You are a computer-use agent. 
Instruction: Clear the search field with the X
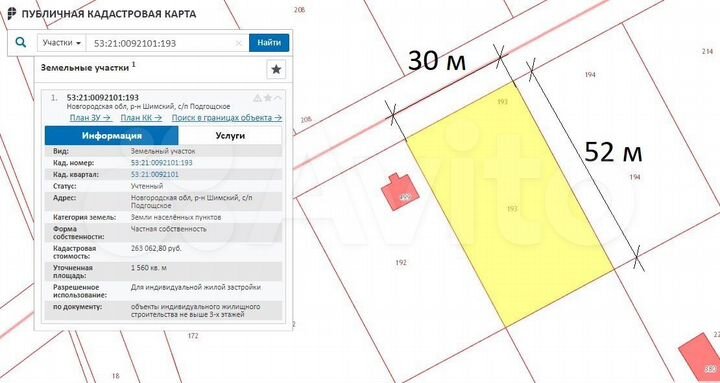(239, 43)
